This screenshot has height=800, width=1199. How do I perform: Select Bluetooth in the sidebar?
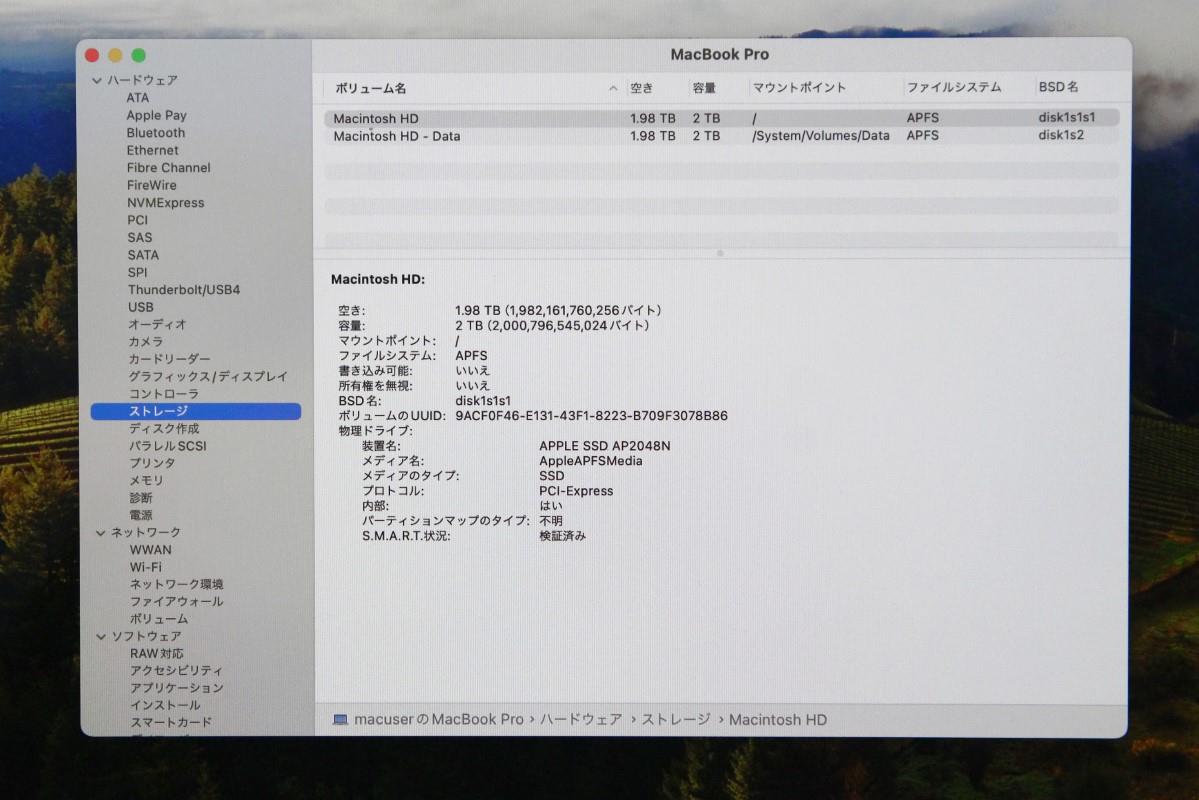156,133
